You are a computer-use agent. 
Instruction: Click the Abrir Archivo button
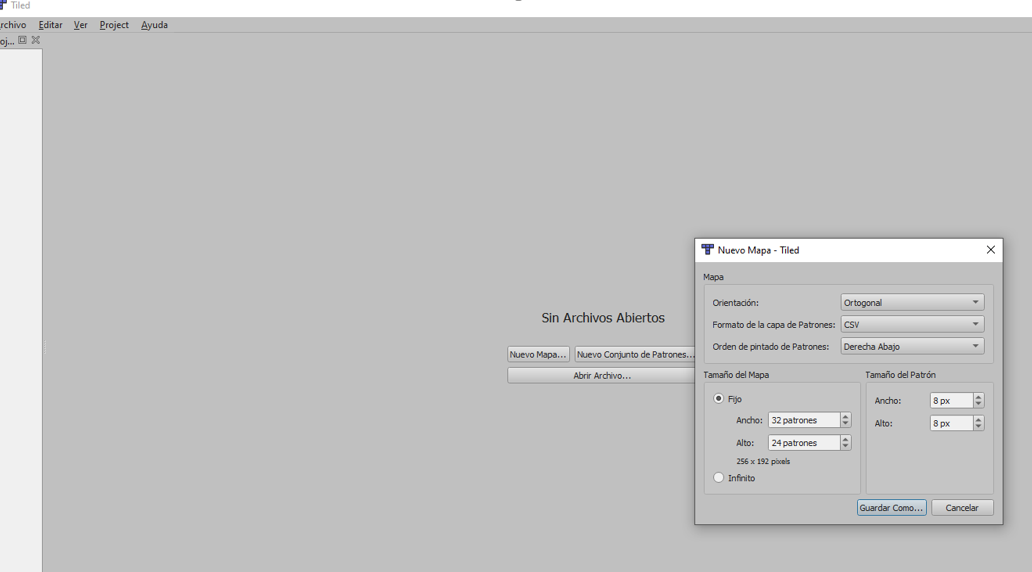[x=601, y=376]
